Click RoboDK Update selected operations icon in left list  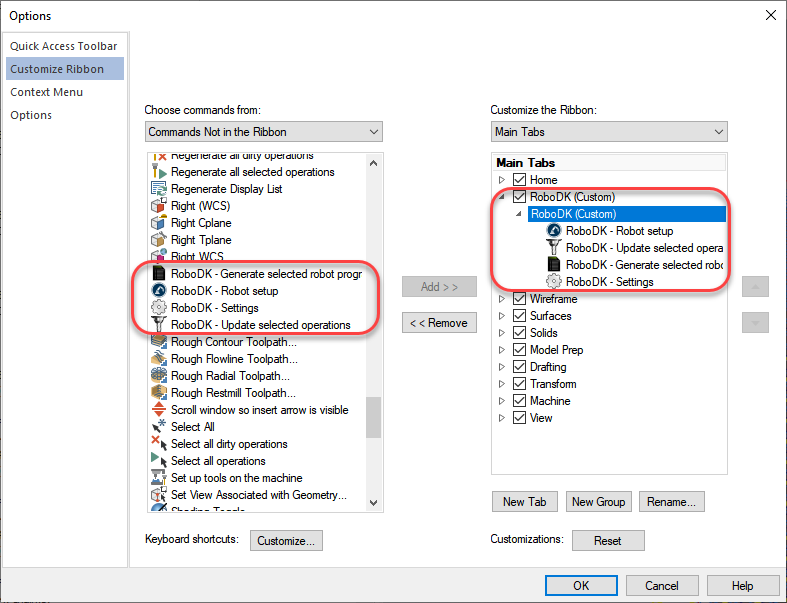coord(158,325)
